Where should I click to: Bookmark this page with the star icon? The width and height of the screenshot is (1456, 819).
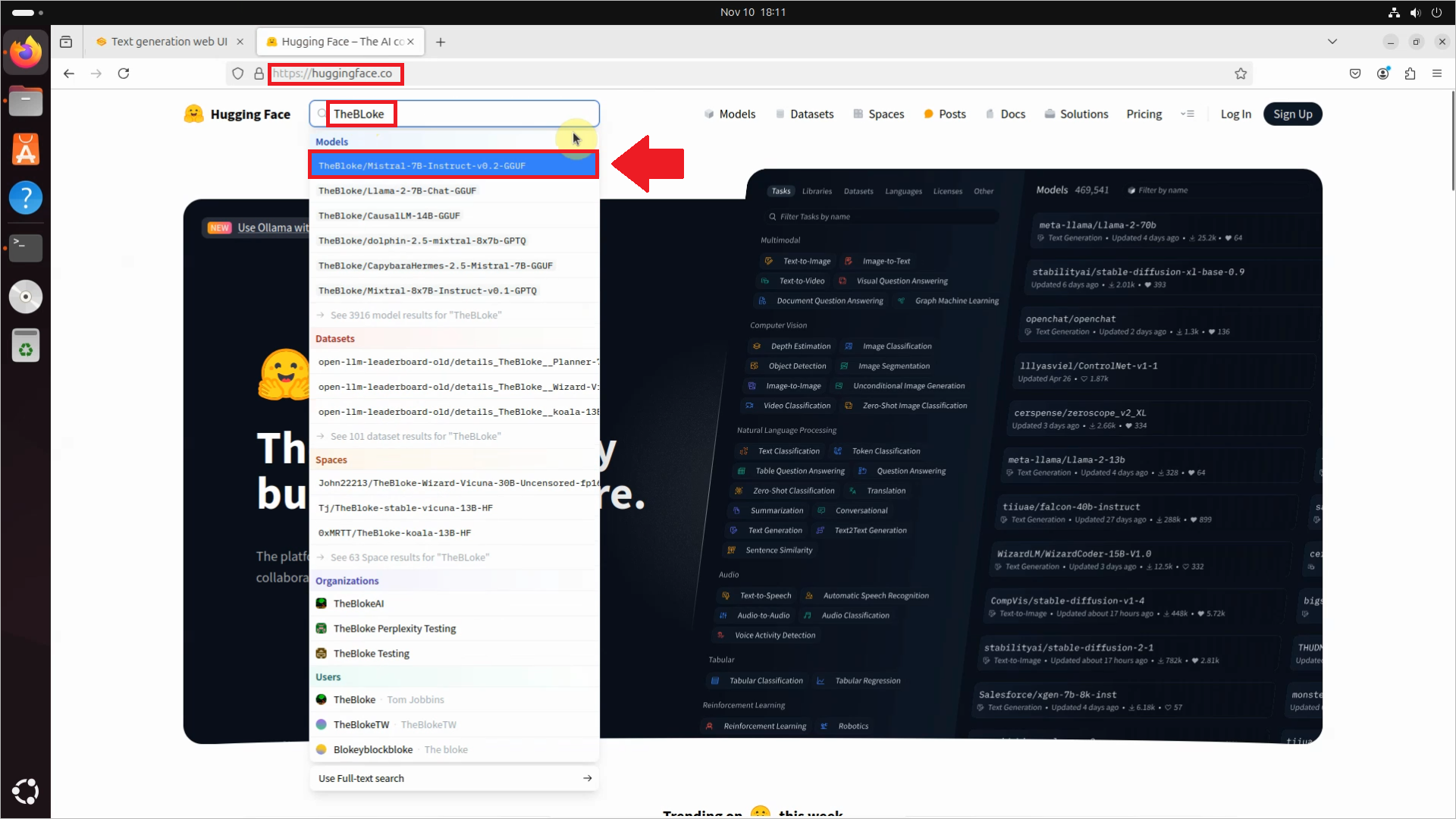coord(1241,74)
